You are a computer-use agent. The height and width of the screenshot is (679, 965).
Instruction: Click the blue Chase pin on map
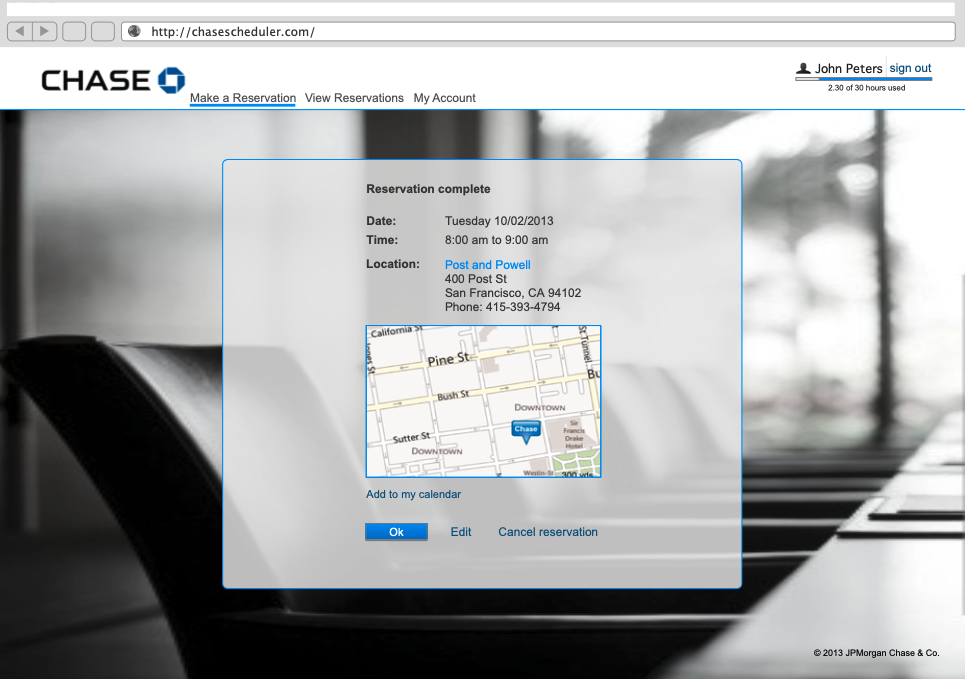pos(526,431)
